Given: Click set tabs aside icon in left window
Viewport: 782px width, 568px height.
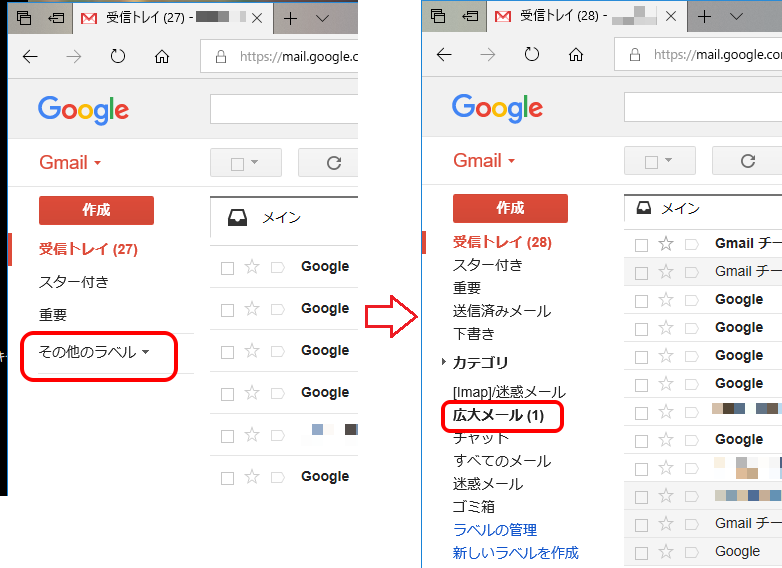Looking at the screenshot, I should click(x=56, y=18).
